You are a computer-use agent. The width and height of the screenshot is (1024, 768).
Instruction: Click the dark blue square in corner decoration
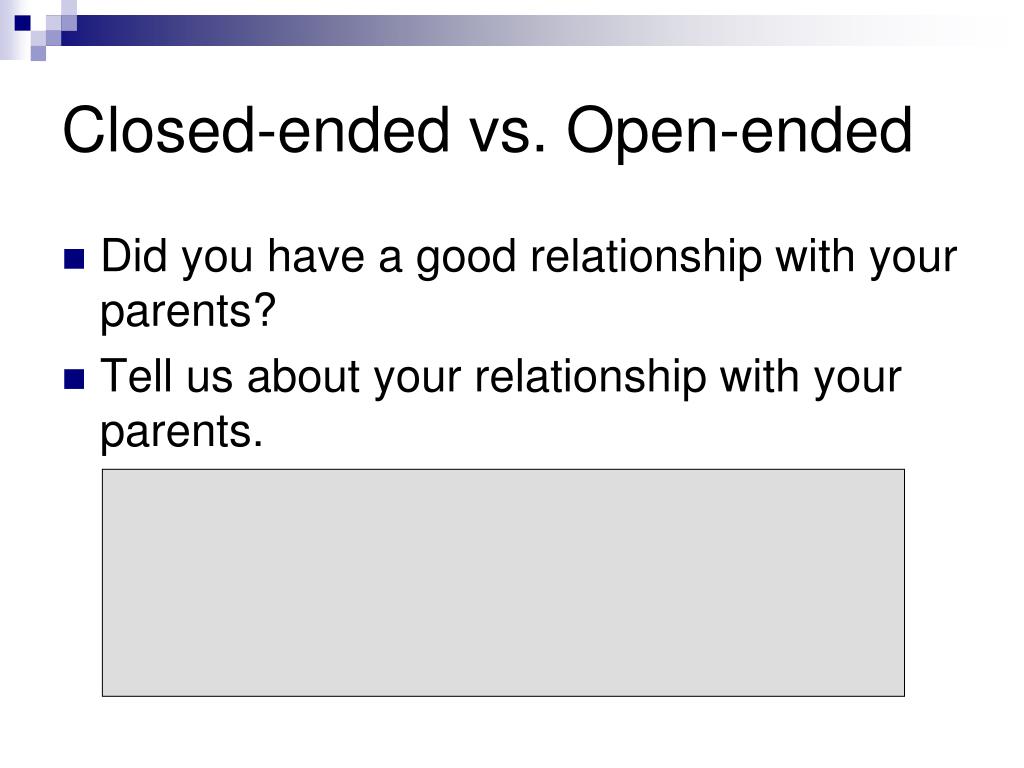[x=22, y=24]
